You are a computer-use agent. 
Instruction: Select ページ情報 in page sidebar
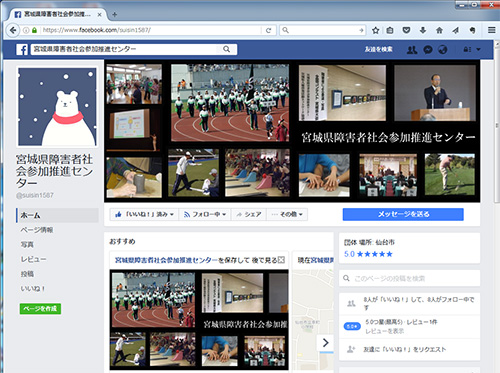[x=37, y=230]
